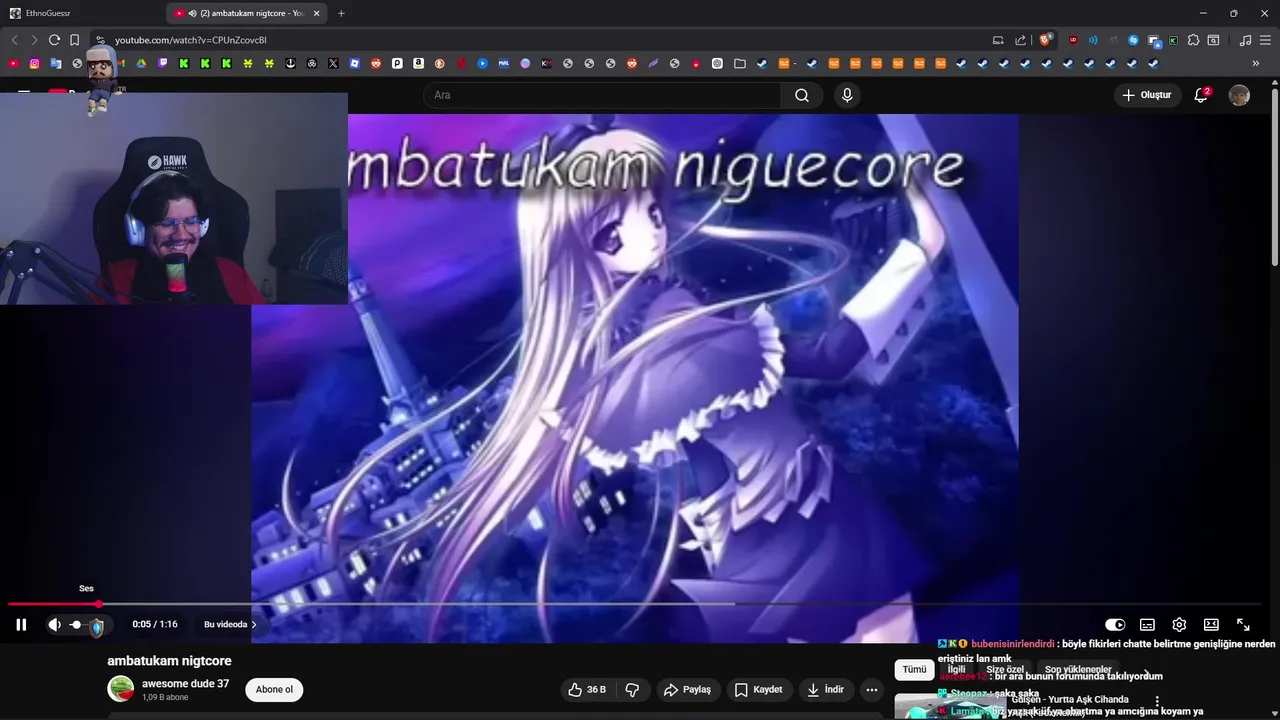Toggle the autoplay switch in the player
This screenshot has width=1280, height=720.
1115,624
